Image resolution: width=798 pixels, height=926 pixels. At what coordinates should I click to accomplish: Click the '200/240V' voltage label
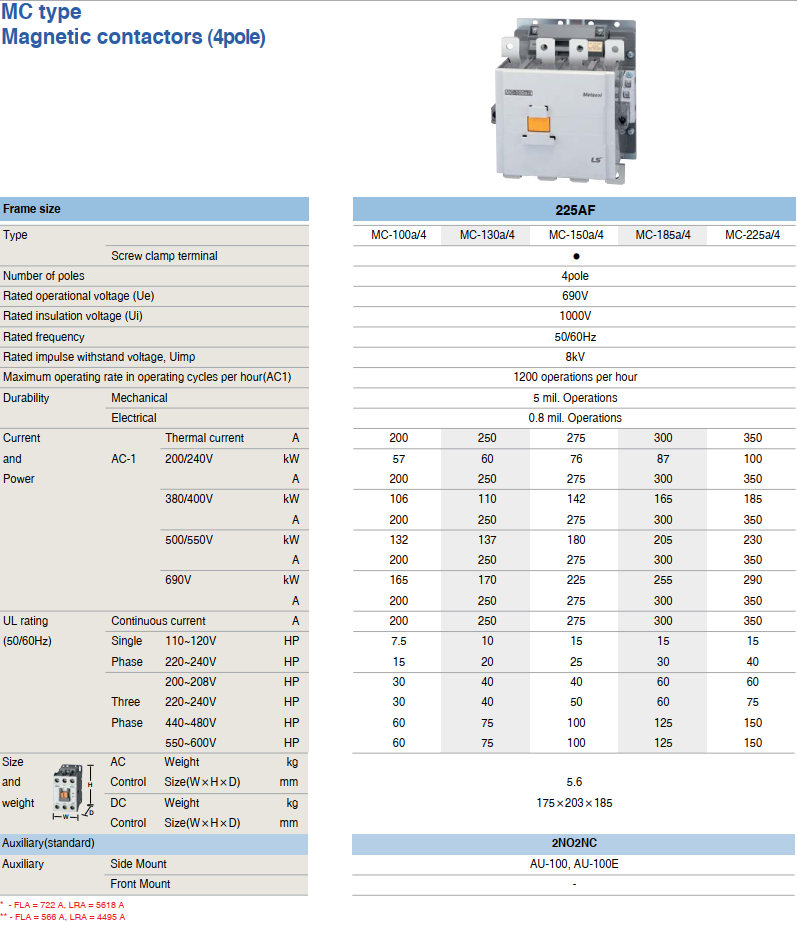pos(189,459)
